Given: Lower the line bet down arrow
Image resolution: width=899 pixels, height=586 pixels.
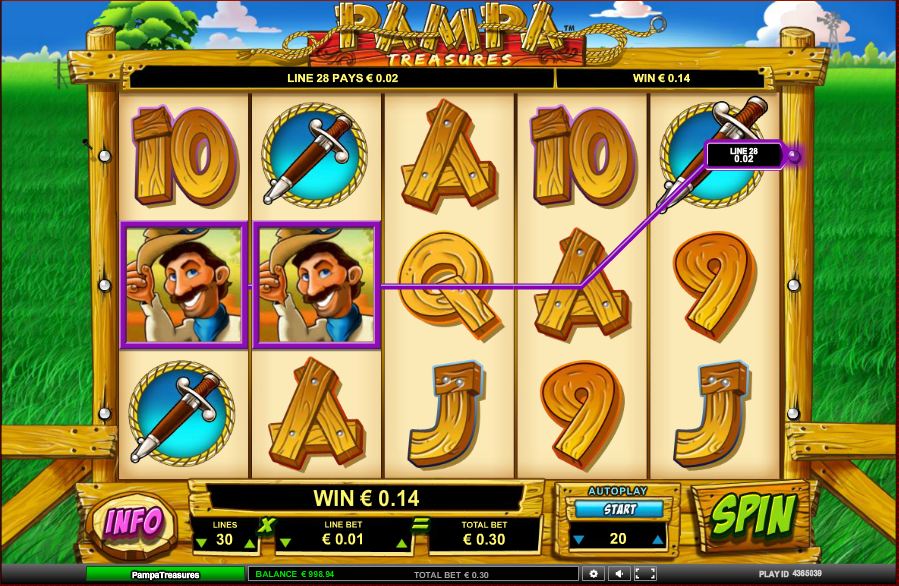Looking at the screenshot, I should (286, 542).
